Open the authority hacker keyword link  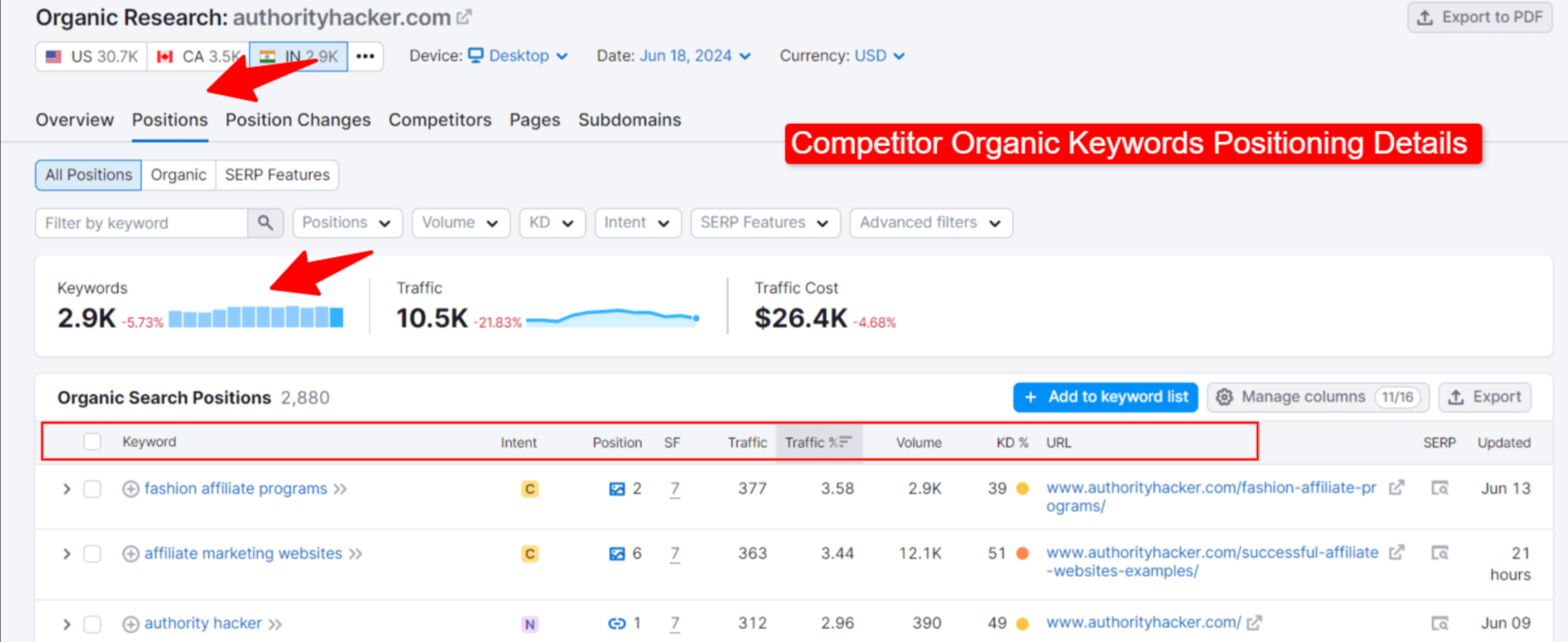(x=203, y=624)
